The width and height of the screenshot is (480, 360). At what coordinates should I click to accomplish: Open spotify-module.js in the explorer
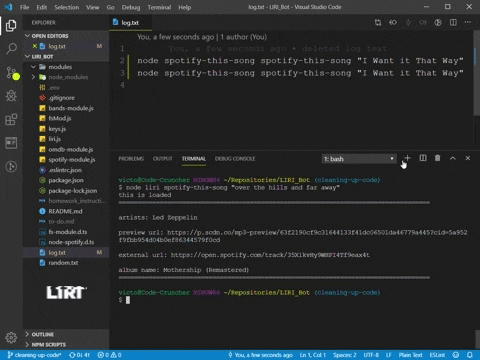click(x=72, y=160)
